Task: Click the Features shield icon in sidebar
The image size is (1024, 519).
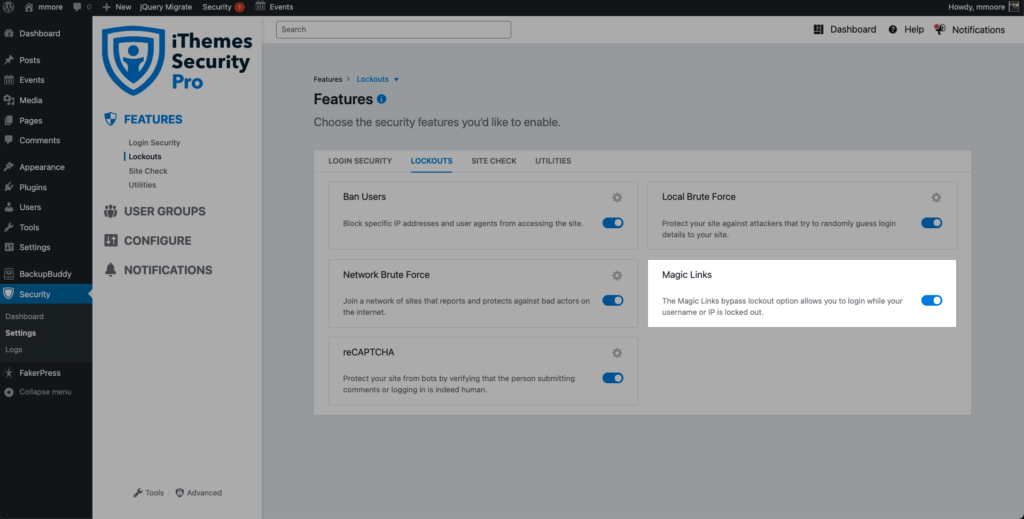Action: [x=110, y=119]
